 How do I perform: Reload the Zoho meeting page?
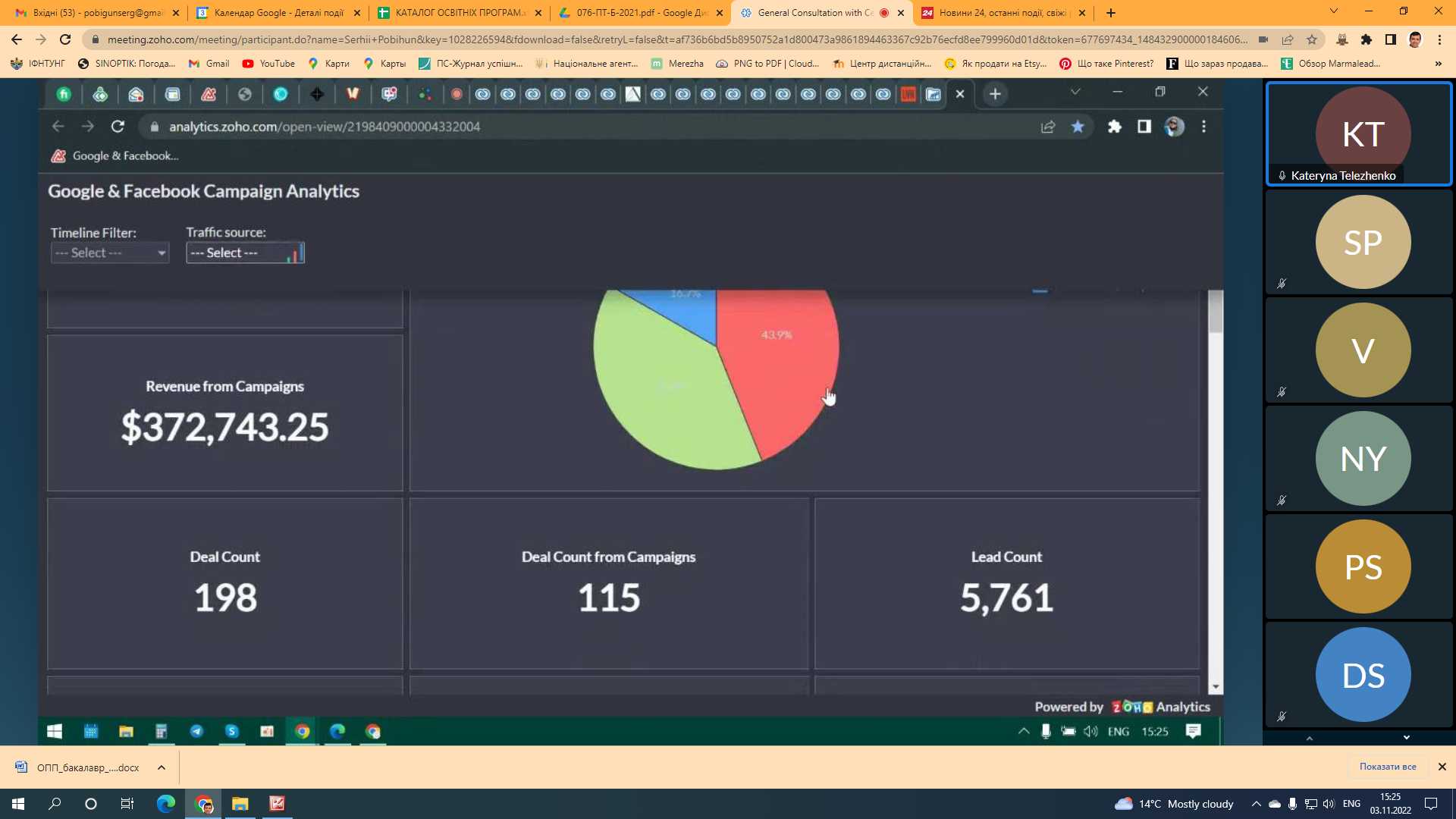point(65,39)
